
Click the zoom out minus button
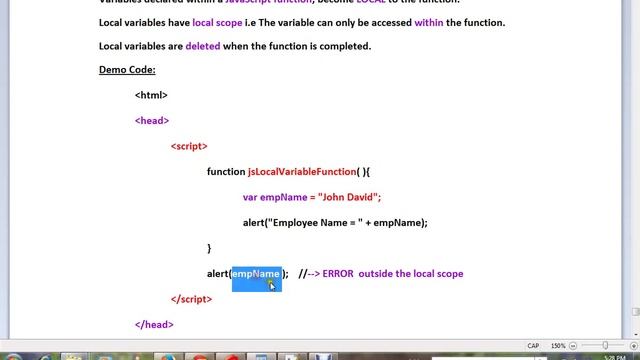coord(573,346)
